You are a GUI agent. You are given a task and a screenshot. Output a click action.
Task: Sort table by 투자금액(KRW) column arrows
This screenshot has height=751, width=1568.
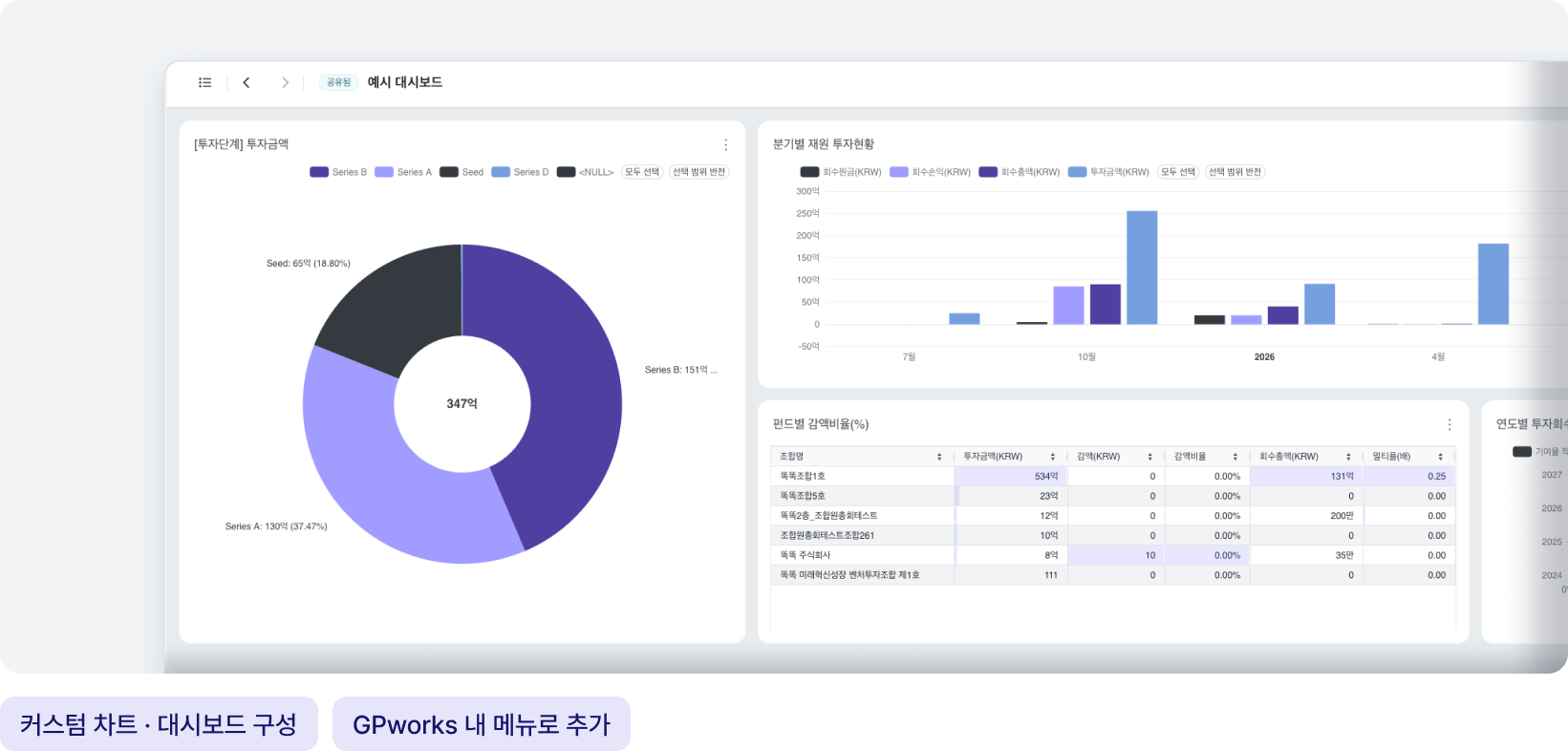pyautogui.click(x=1053, y=457)
